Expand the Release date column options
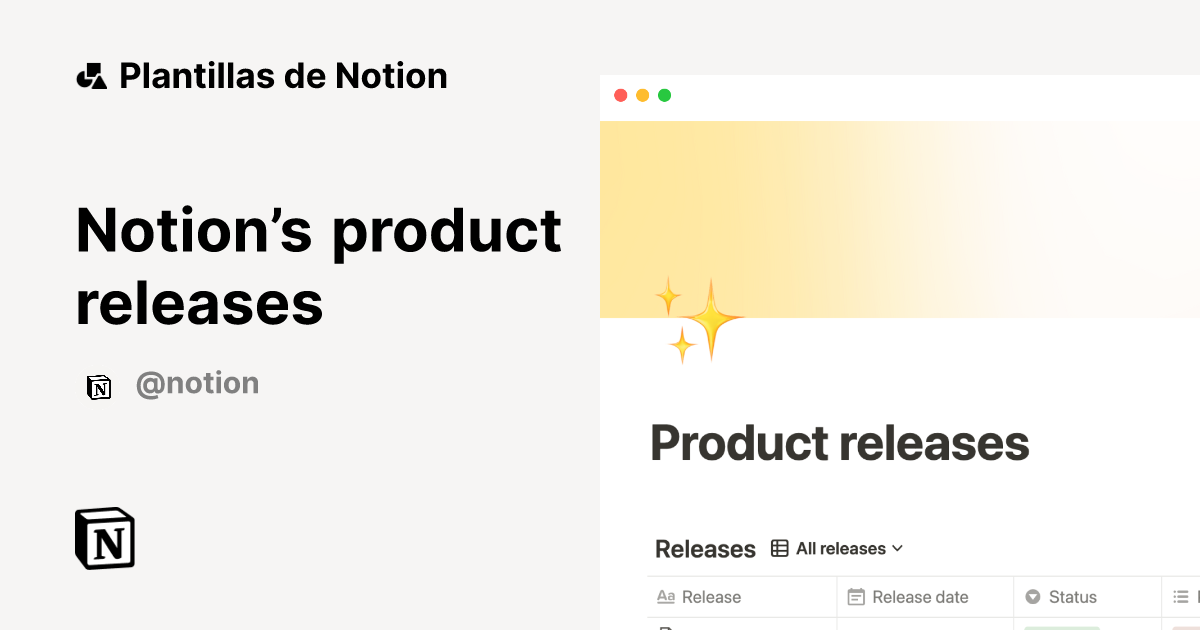 [920, 596]
